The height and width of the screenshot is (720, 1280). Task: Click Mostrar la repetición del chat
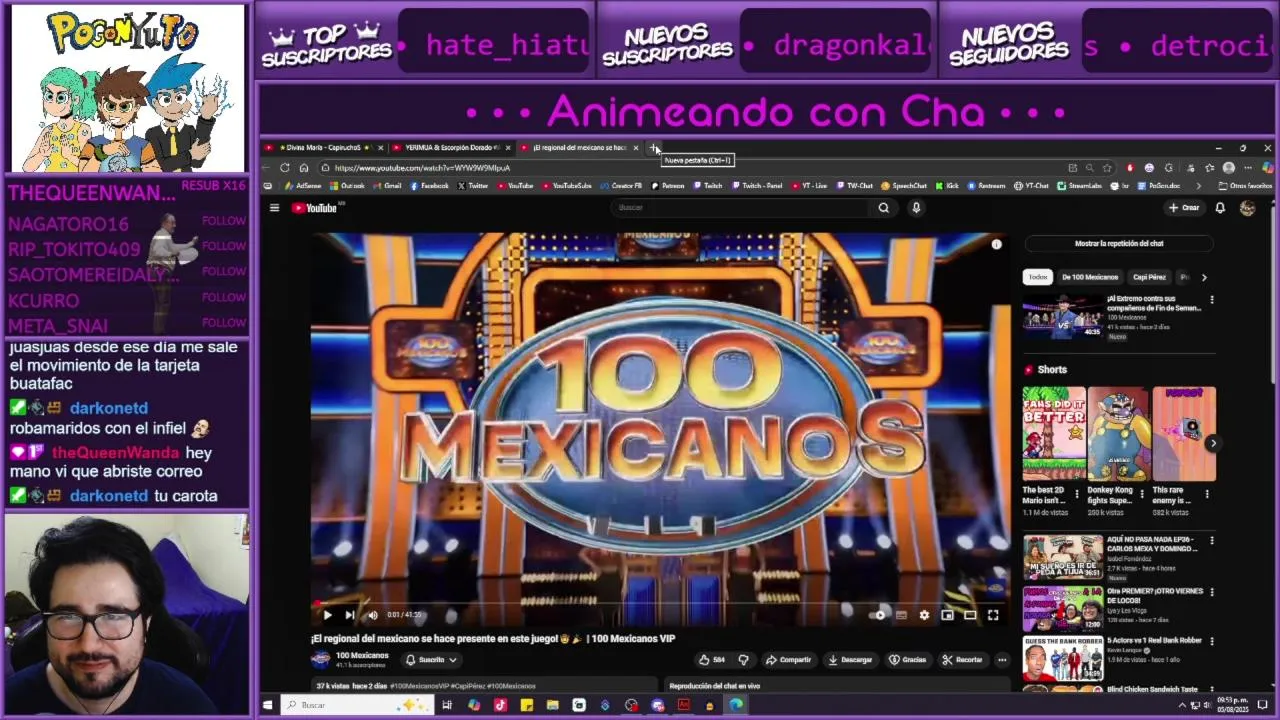tap(1119, 244)
